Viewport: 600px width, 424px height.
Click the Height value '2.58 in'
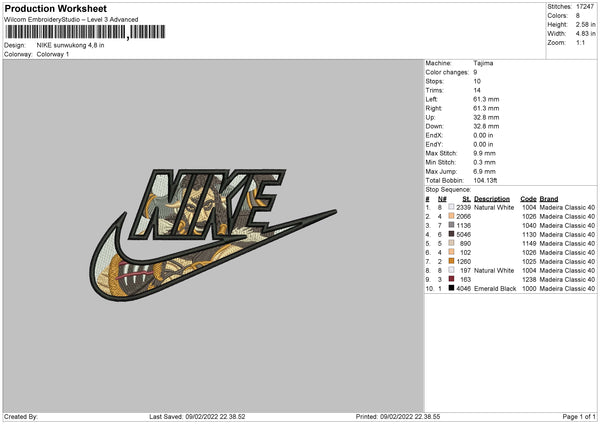pos(585,24)
